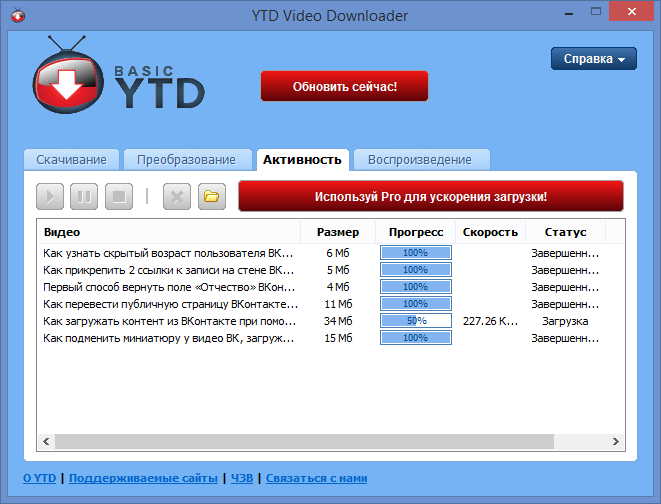Click Завершенн status of the 6 Мб video
This screenshot has width=661, height=504.
(x=565, y=253)
